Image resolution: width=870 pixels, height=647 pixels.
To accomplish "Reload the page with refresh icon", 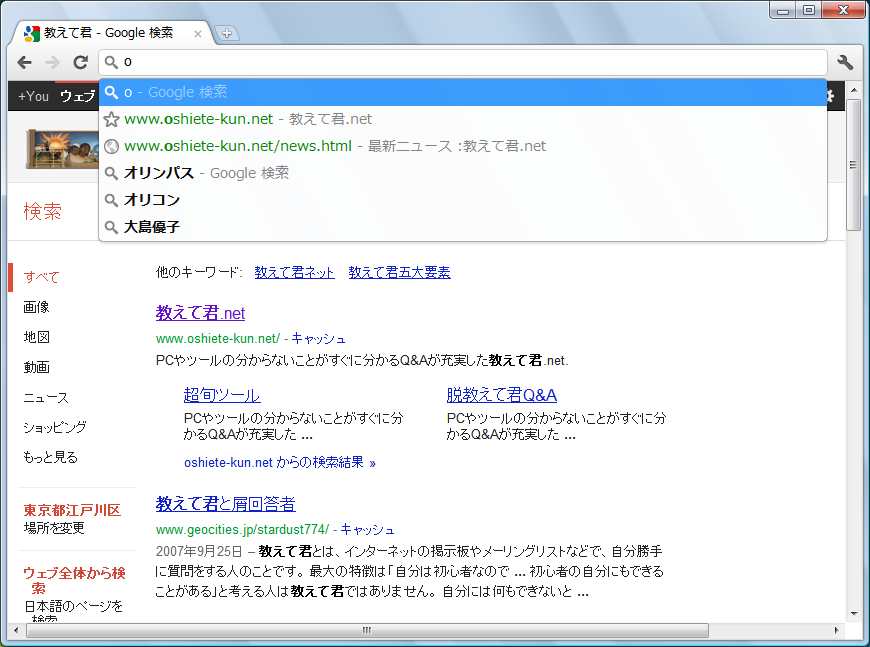I will click(81, 62).
